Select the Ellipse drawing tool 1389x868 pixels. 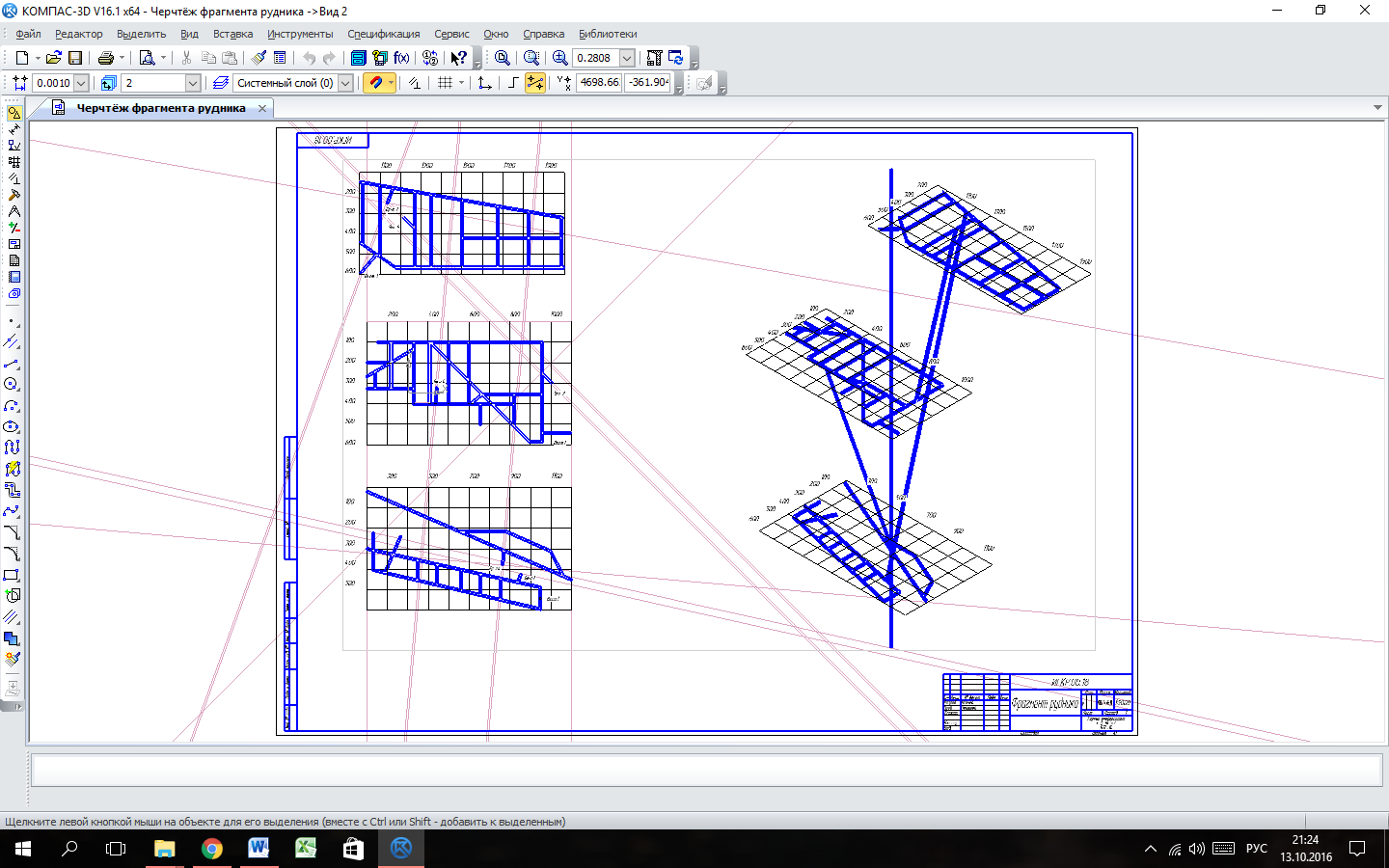(x=12, y=426)
